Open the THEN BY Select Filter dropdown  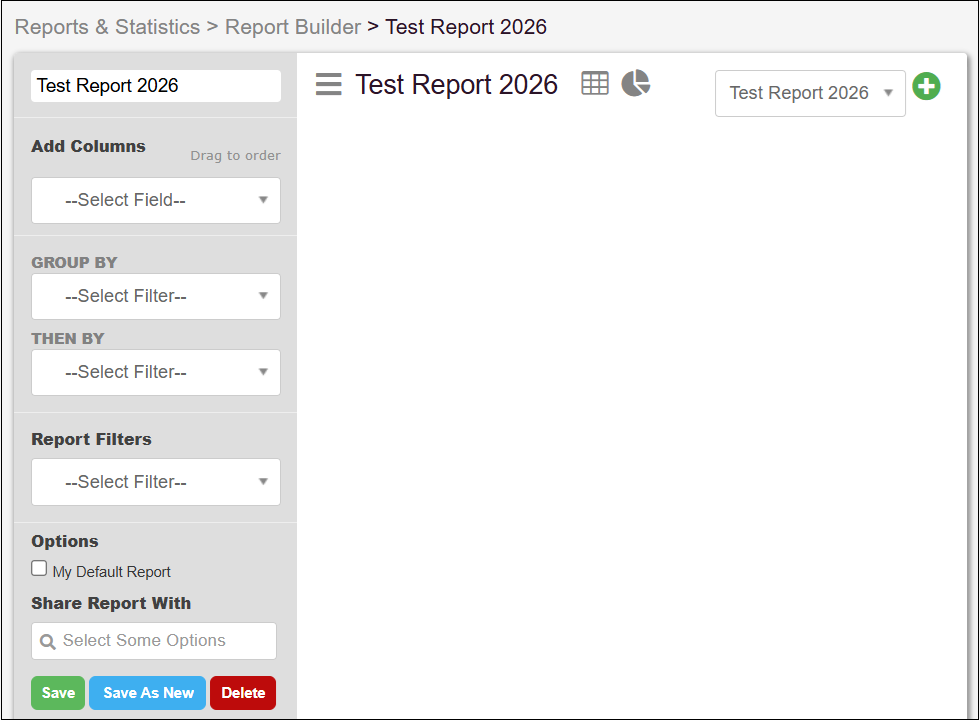(156, 372)
